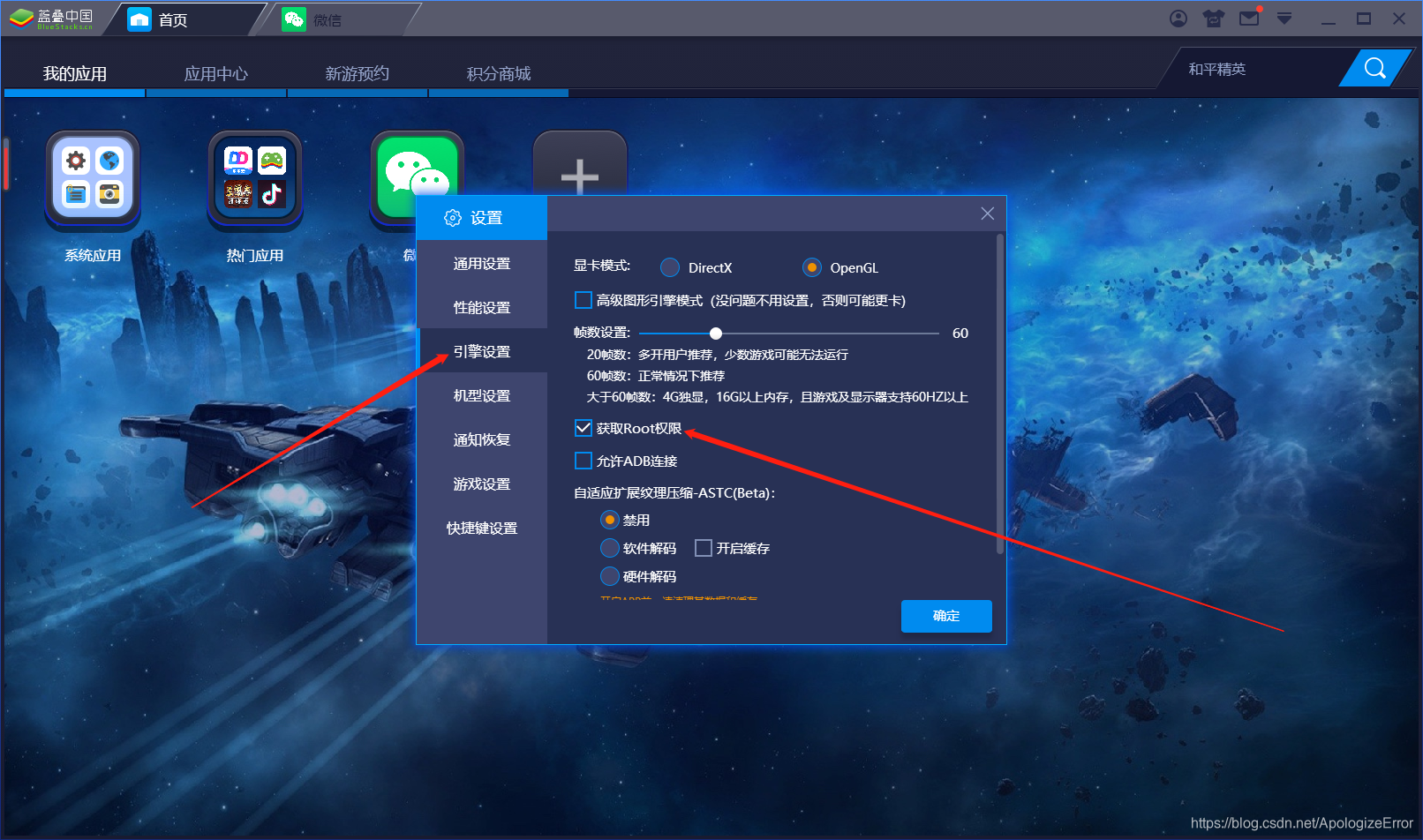This screenshot has width=1423, height=840.
Task: Click the 系统应用 label under folder
Action: 93,256
